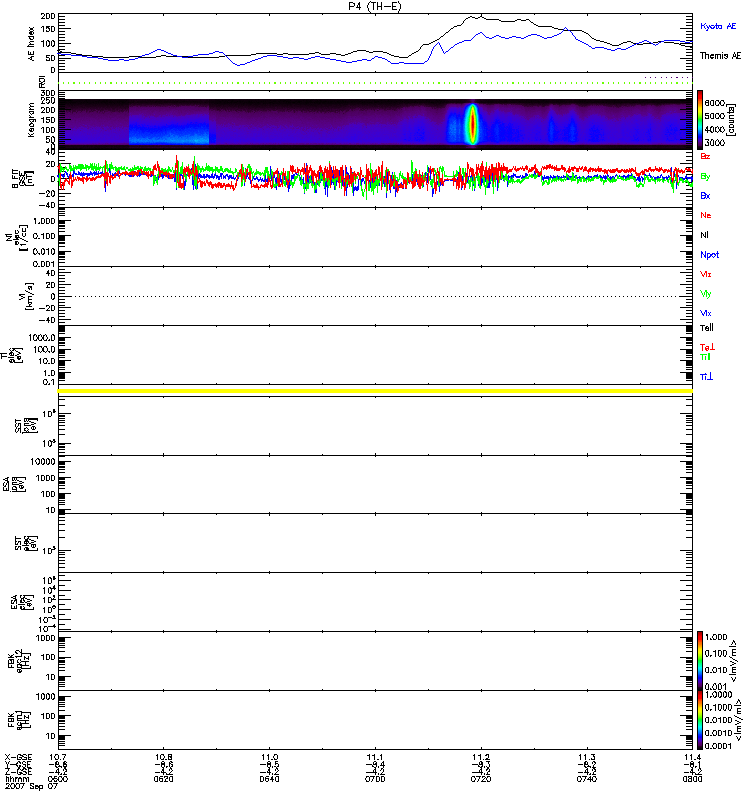The width and height of the screenshot is (750, 800).
Task: Click the X-GSE value 11.2
Action: (481, 757)
